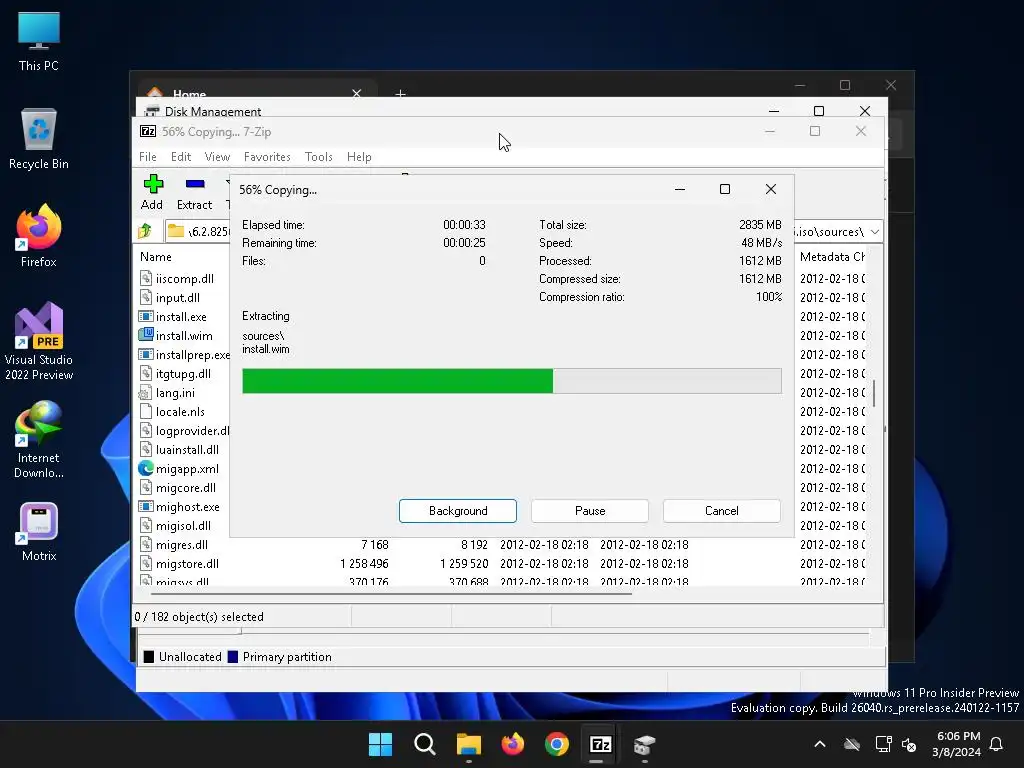The image size is (1024, 768).
Task: Open the muted volume tray icon
Action: coord(908,744)
